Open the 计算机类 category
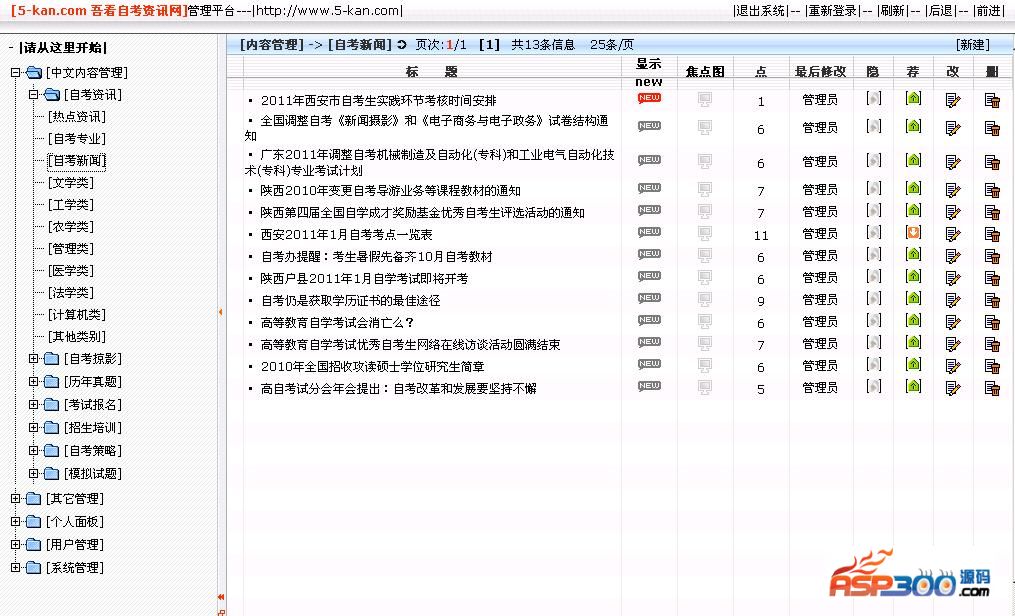The image size is (1015, 616). click(x=76, y=315)
